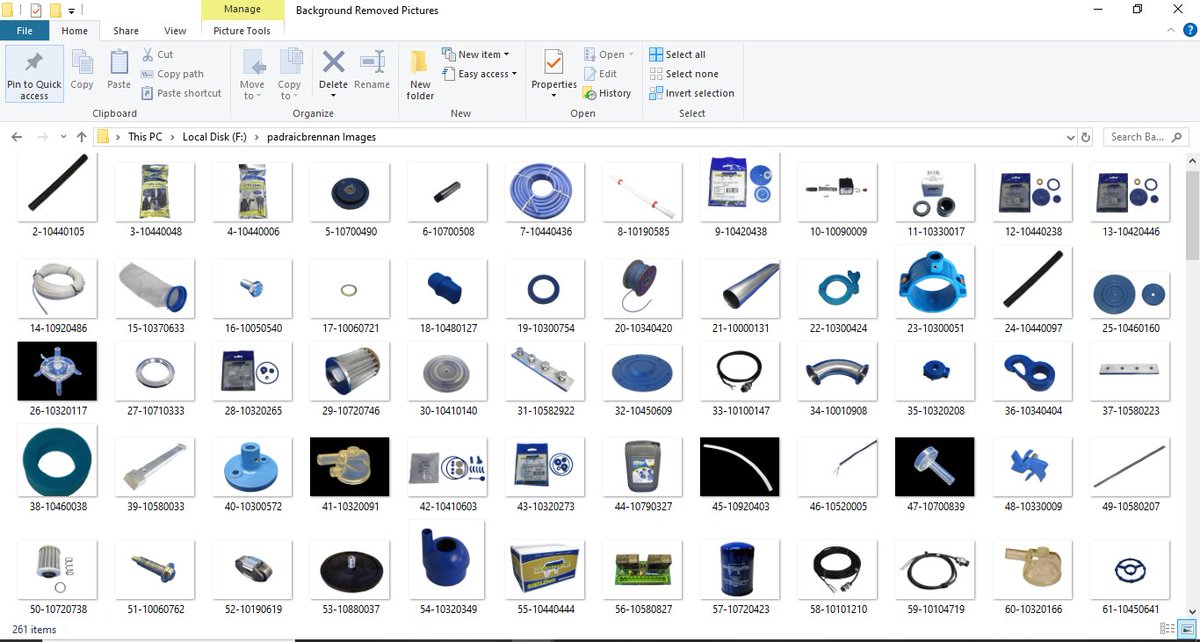The width and height of the screenshot is (1200, 642).
Task: Click Select all
Action: [677, 55]
